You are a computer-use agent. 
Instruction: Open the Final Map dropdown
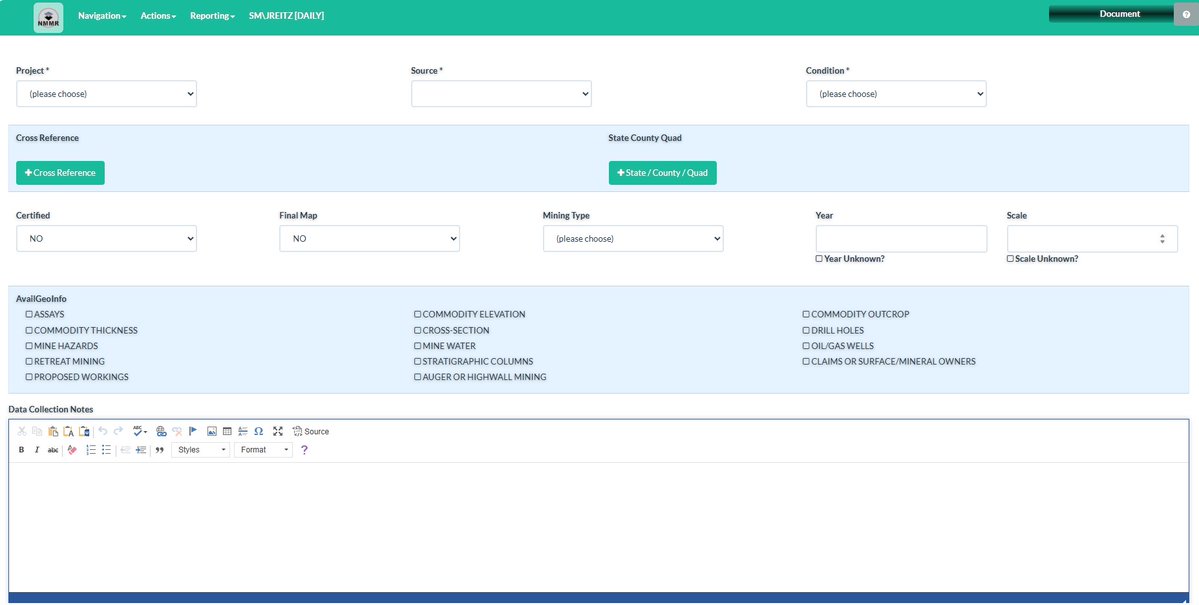[x=369, y=239]
